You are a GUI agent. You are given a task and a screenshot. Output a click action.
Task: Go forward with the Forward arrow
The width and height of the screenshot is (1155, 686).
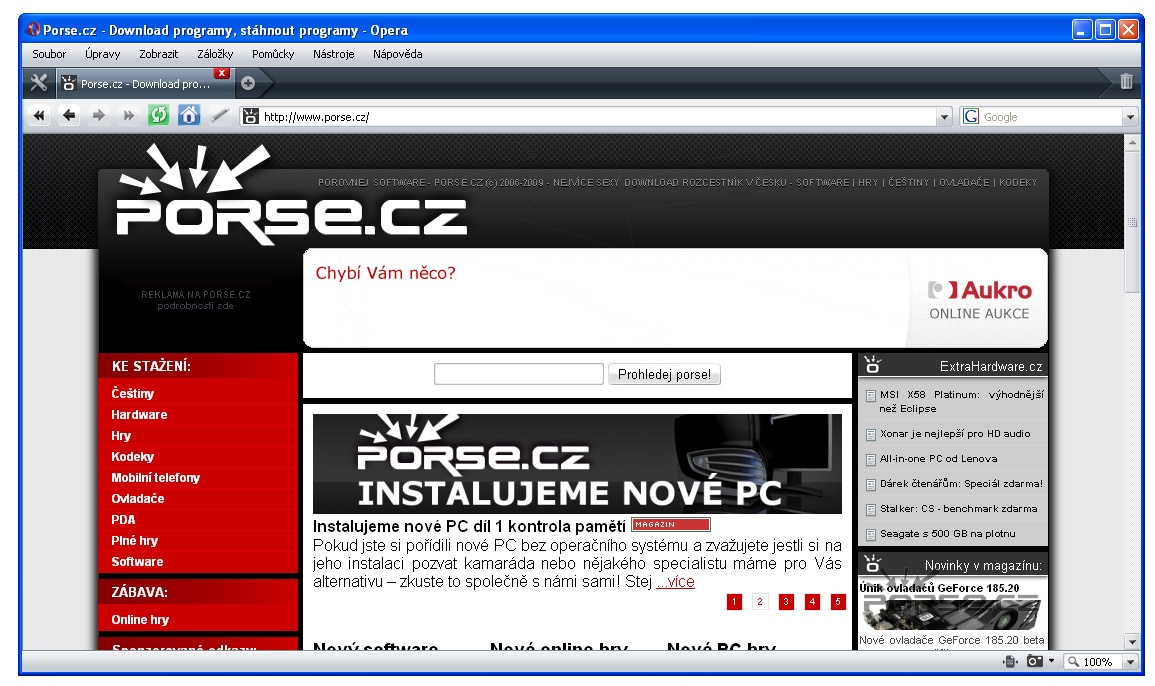[x=99, y=116]
